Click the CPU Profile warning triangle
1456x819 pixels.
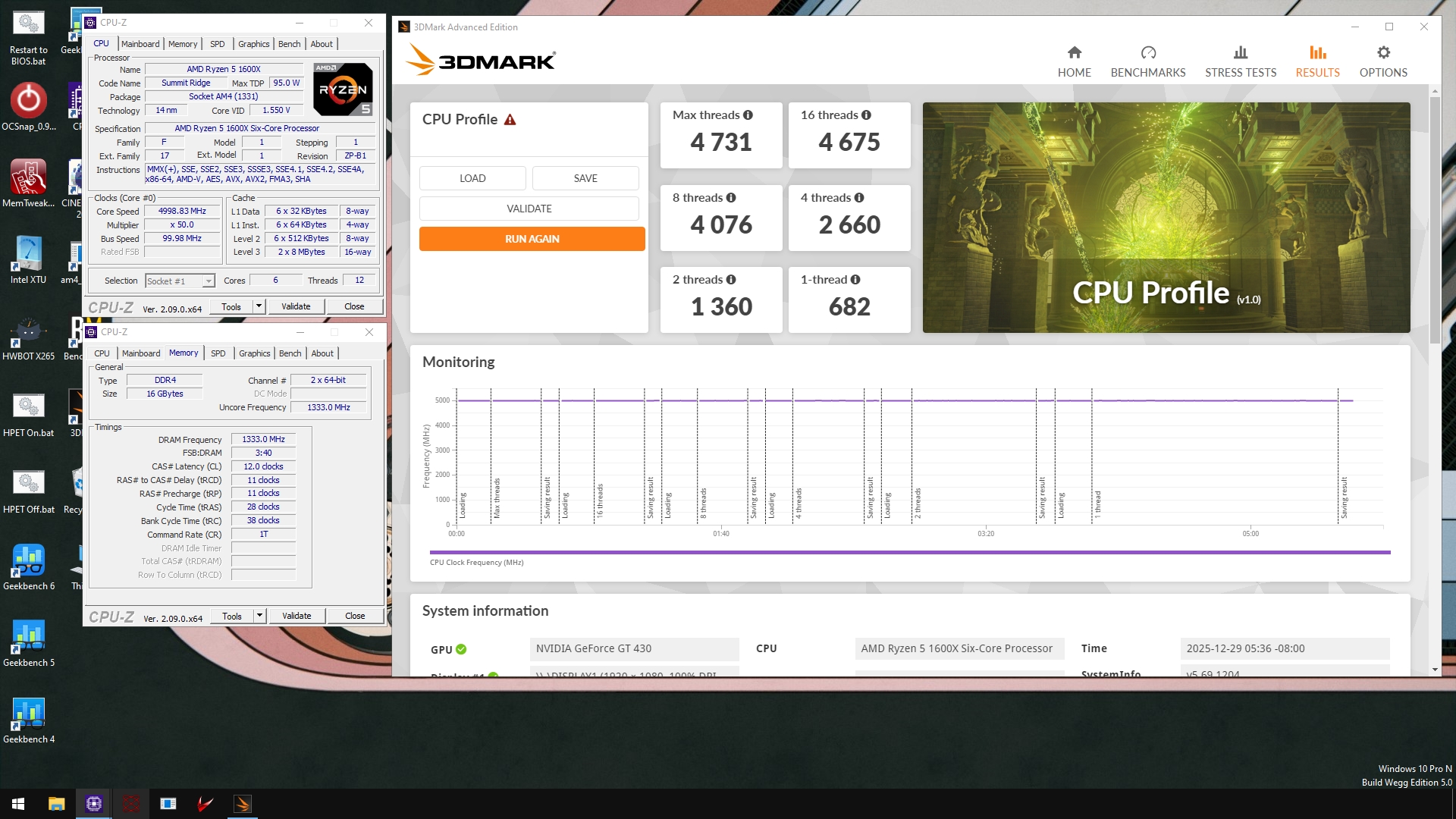click(510, 120)
